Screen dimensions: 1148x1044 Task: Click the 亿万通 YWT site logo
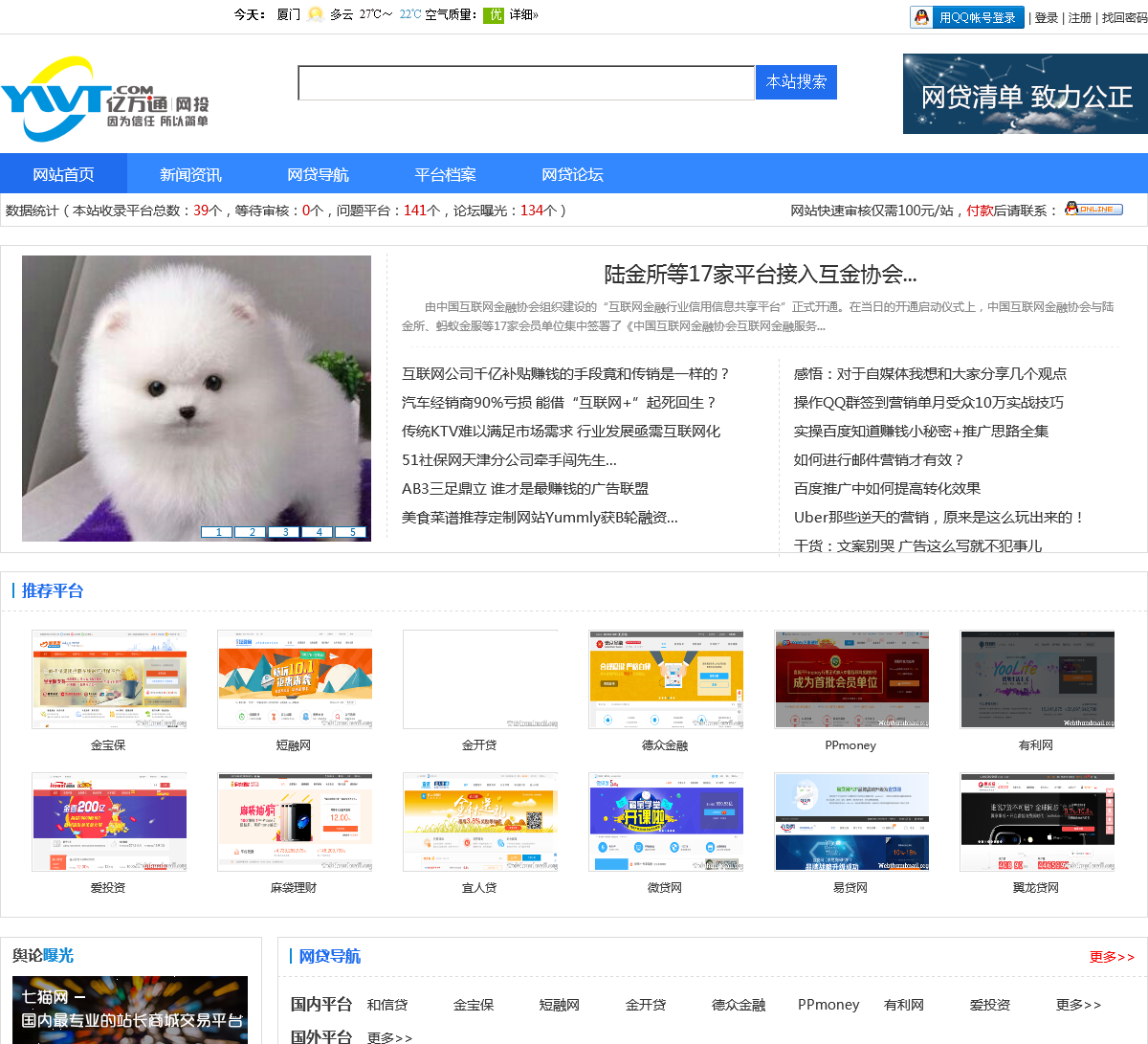pyautogui.click(x=105, y=98)
